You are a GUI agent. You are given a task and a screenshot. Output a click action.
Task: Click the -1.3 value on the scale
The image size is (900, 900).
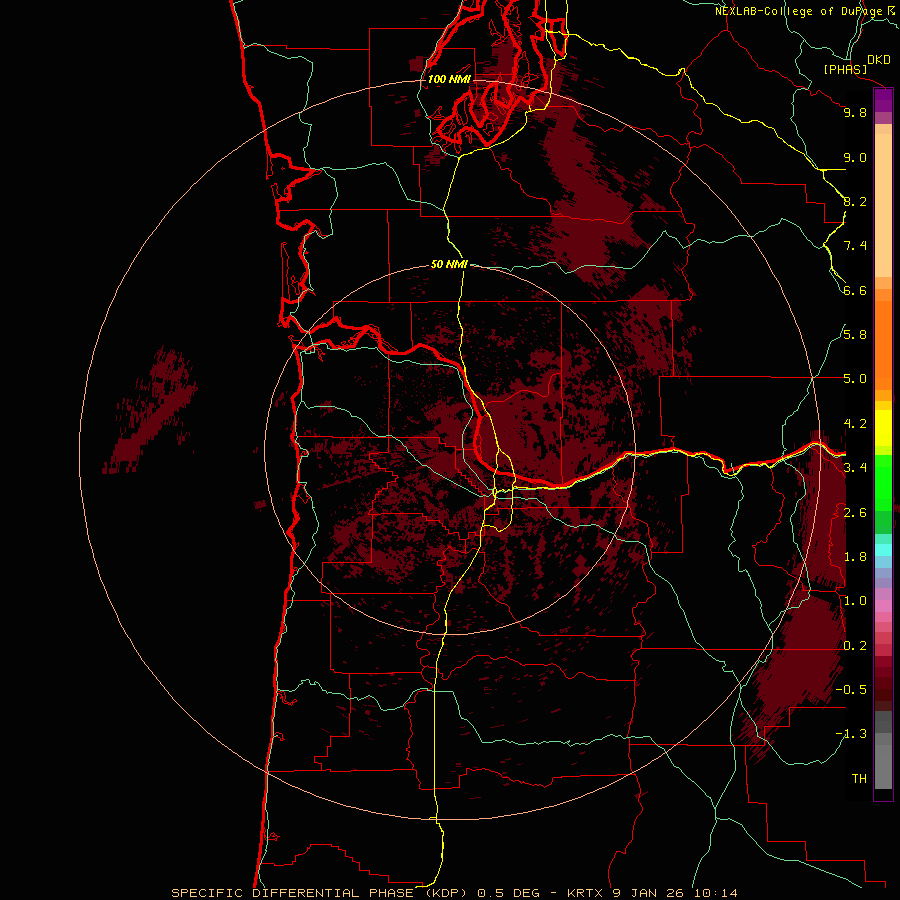pyautogui.click(x=851, y=734)
